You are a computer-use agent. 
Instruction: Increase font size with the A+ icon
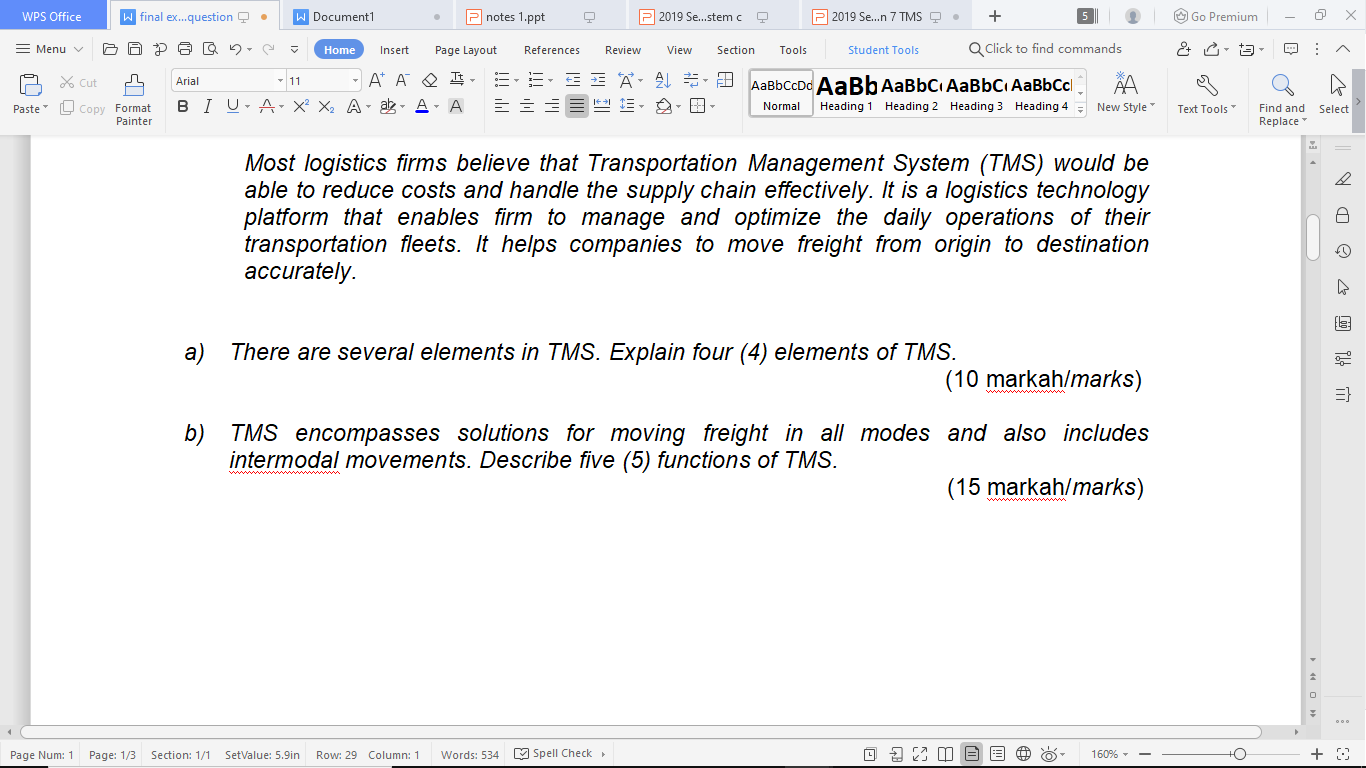377,80
